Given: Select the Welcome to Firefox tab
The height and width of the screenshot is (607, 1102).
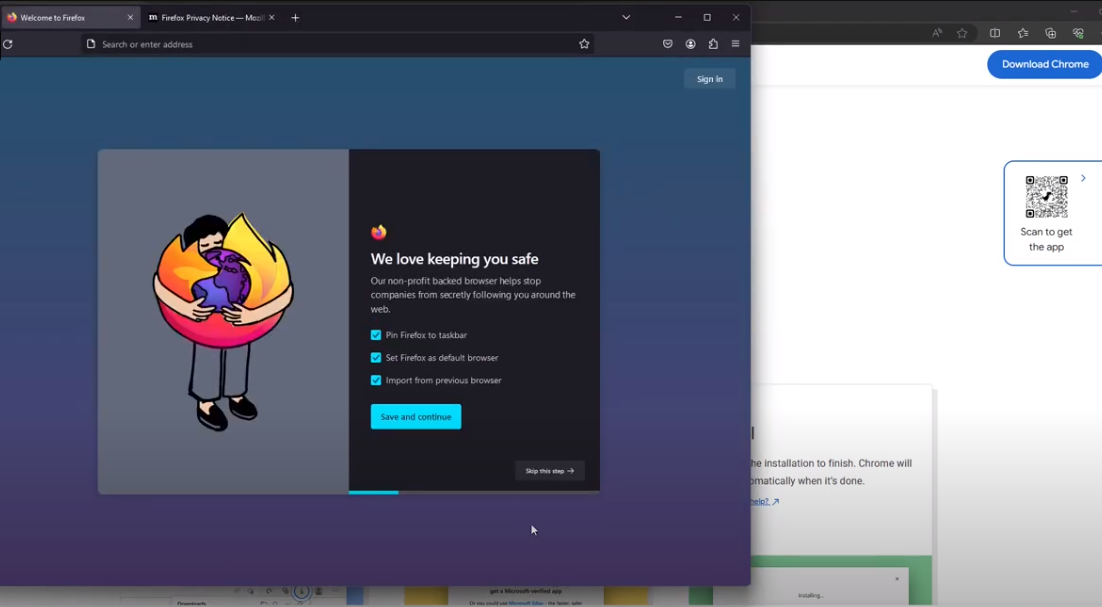Looking at the screenshot, I should (65, 17).
